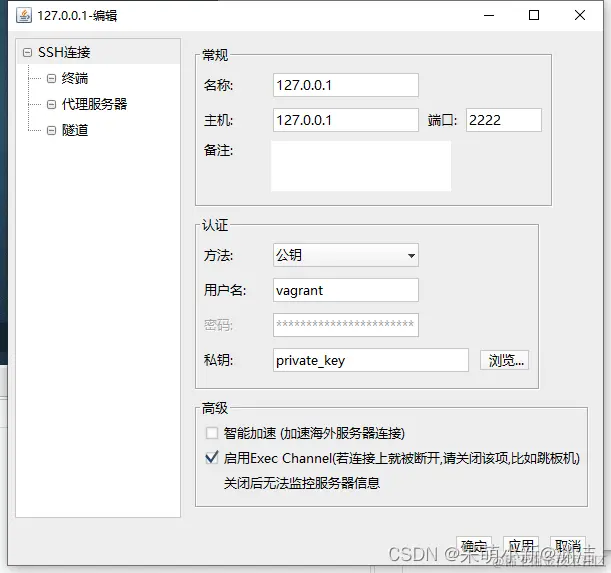Click the node icon beside 代理服务器
611x573 pixels.
tap(51, 104)
